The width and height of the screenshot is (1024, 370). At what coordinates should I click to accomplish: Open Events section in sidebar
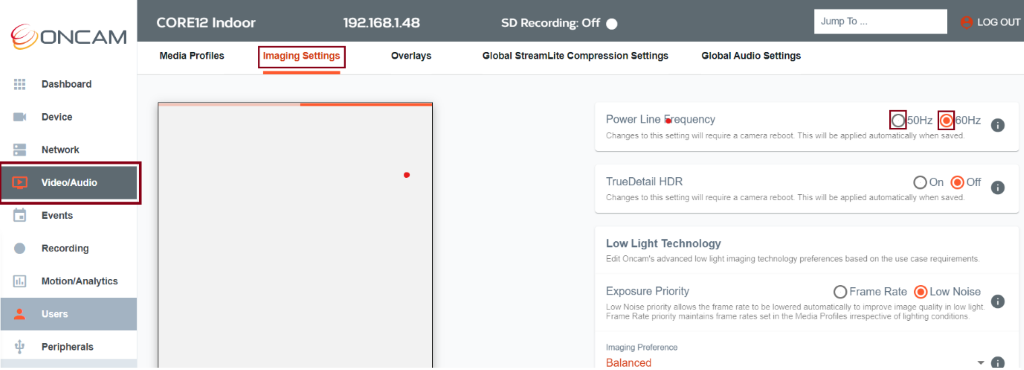pyautogui.click(x=69, y=215)
